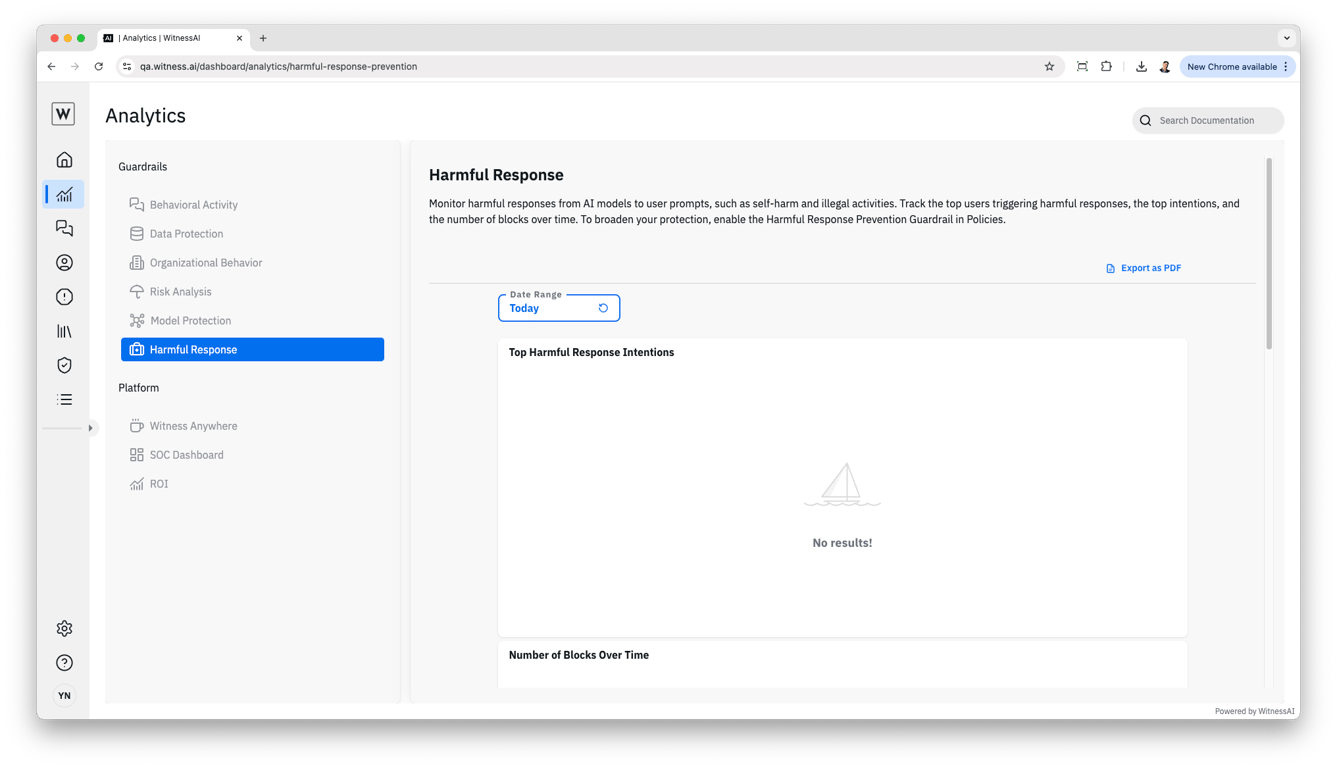Image resolution: width=1337 pixels, height=768 pixels.
Task: Click the search magnifier icon
Action: pos(1146,120)
